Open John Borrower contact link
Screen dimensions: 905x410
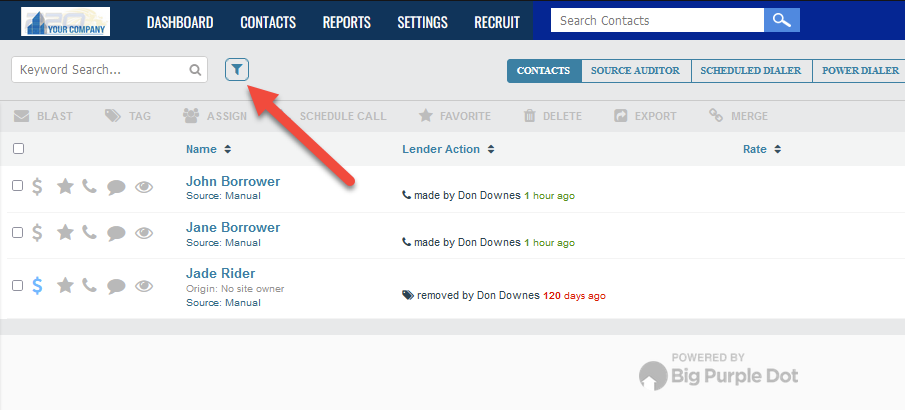click(233, 181)
